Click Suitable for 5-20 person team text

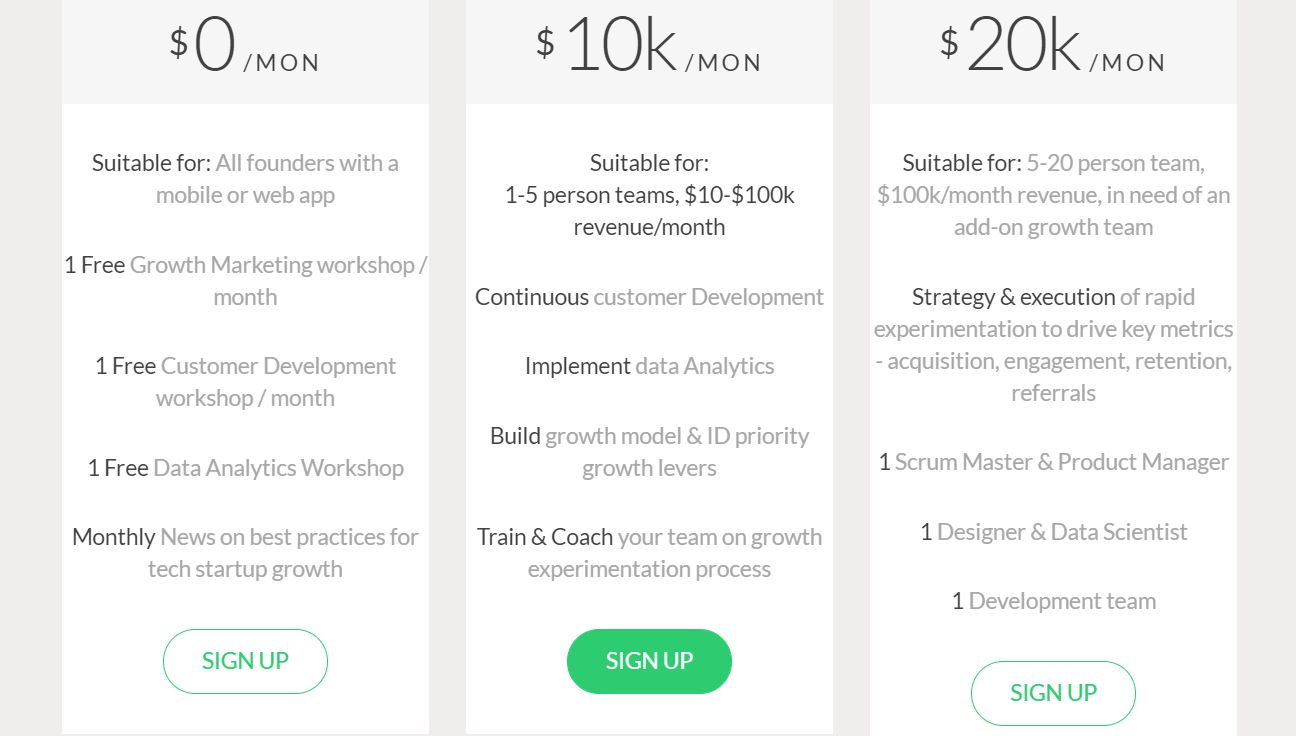pyautogui.click(x=1053, y=195)
